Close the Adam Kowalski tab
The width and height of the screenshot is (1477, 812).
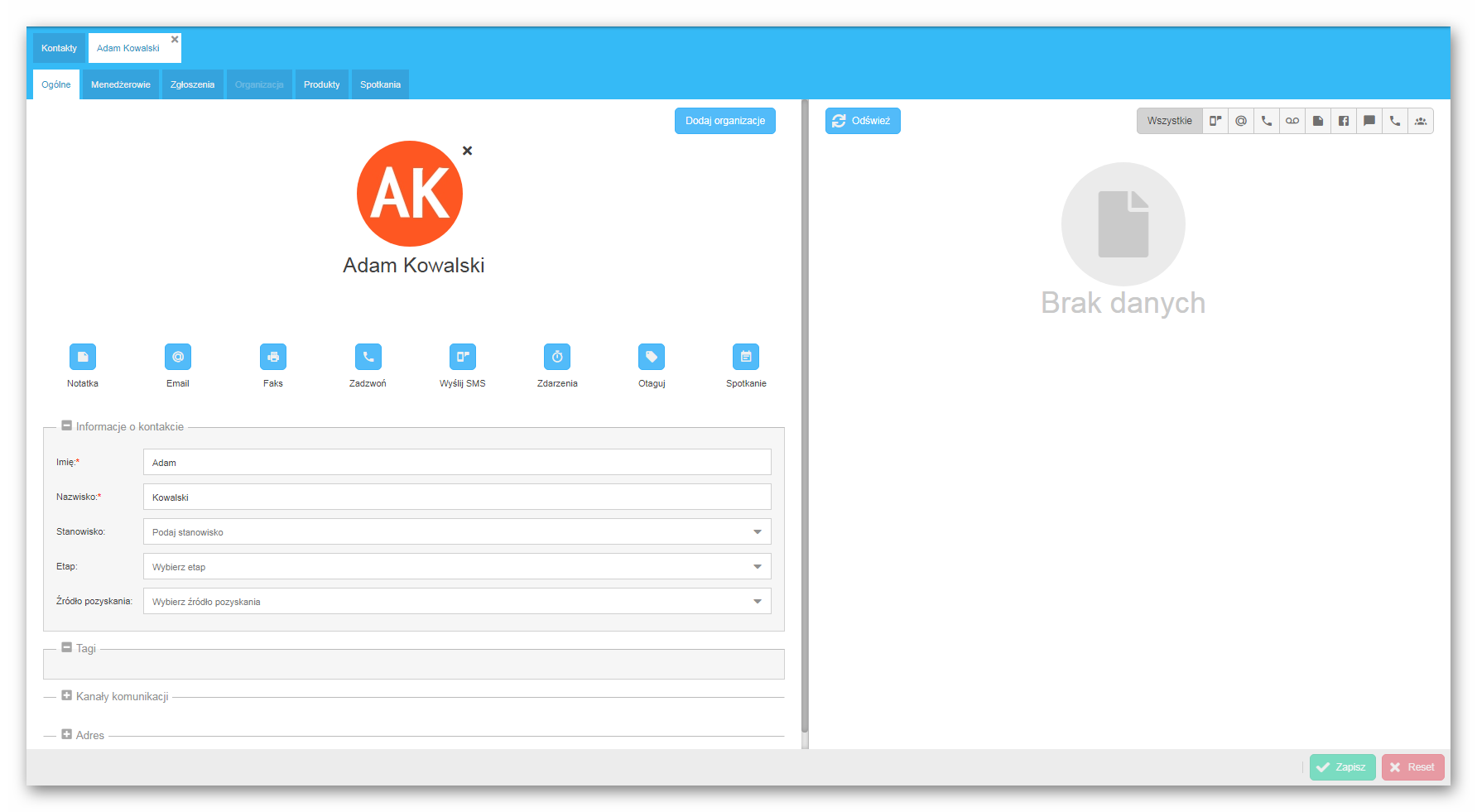[175, 40]
